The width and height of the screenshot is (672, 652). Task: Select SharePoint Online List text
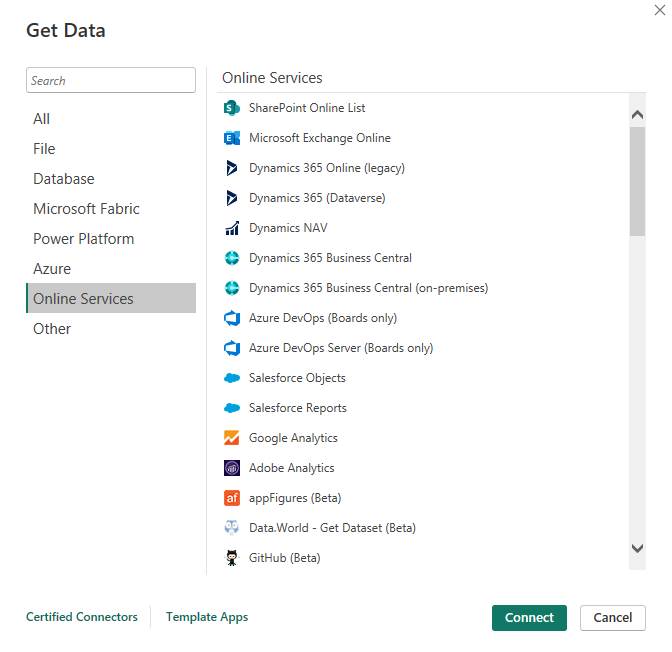pyautogui.click(x=307, y=108)
